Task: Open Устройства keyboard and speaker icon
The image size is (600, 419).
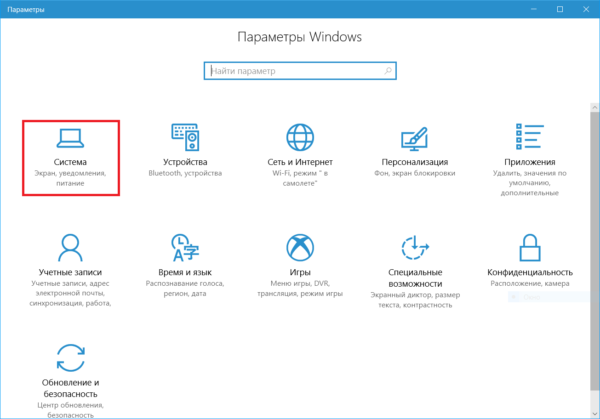Action: (x=185, y=137)
